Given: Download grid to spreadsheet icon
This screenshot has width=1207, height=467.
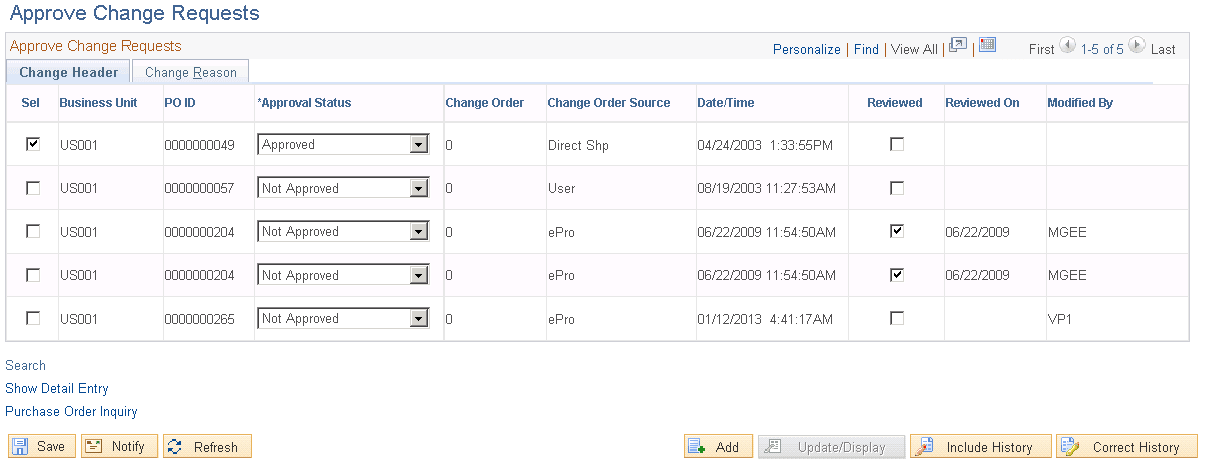Looking at the screenshot, I should [988, 45].
